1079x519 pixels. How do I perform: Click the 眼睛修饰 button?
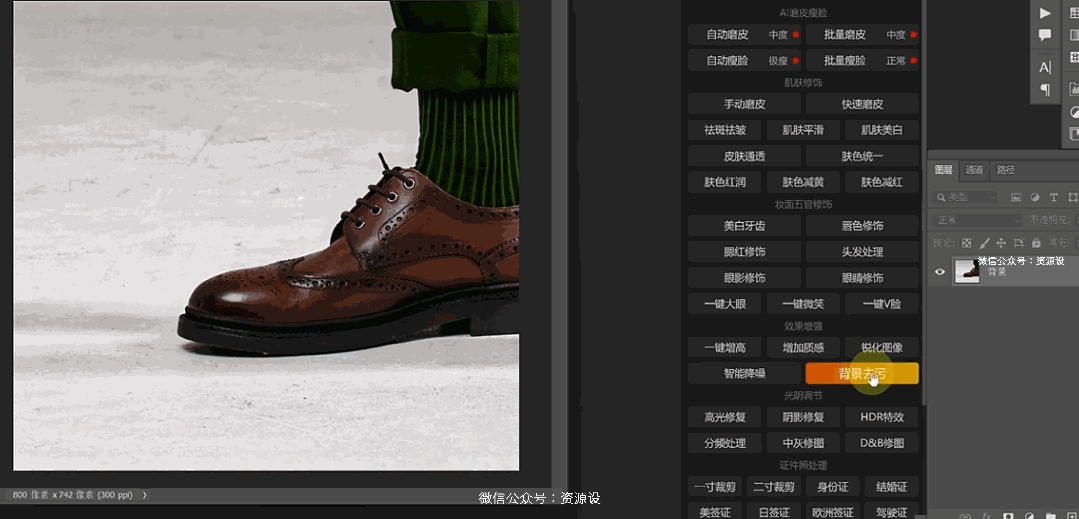pos(862,278)
